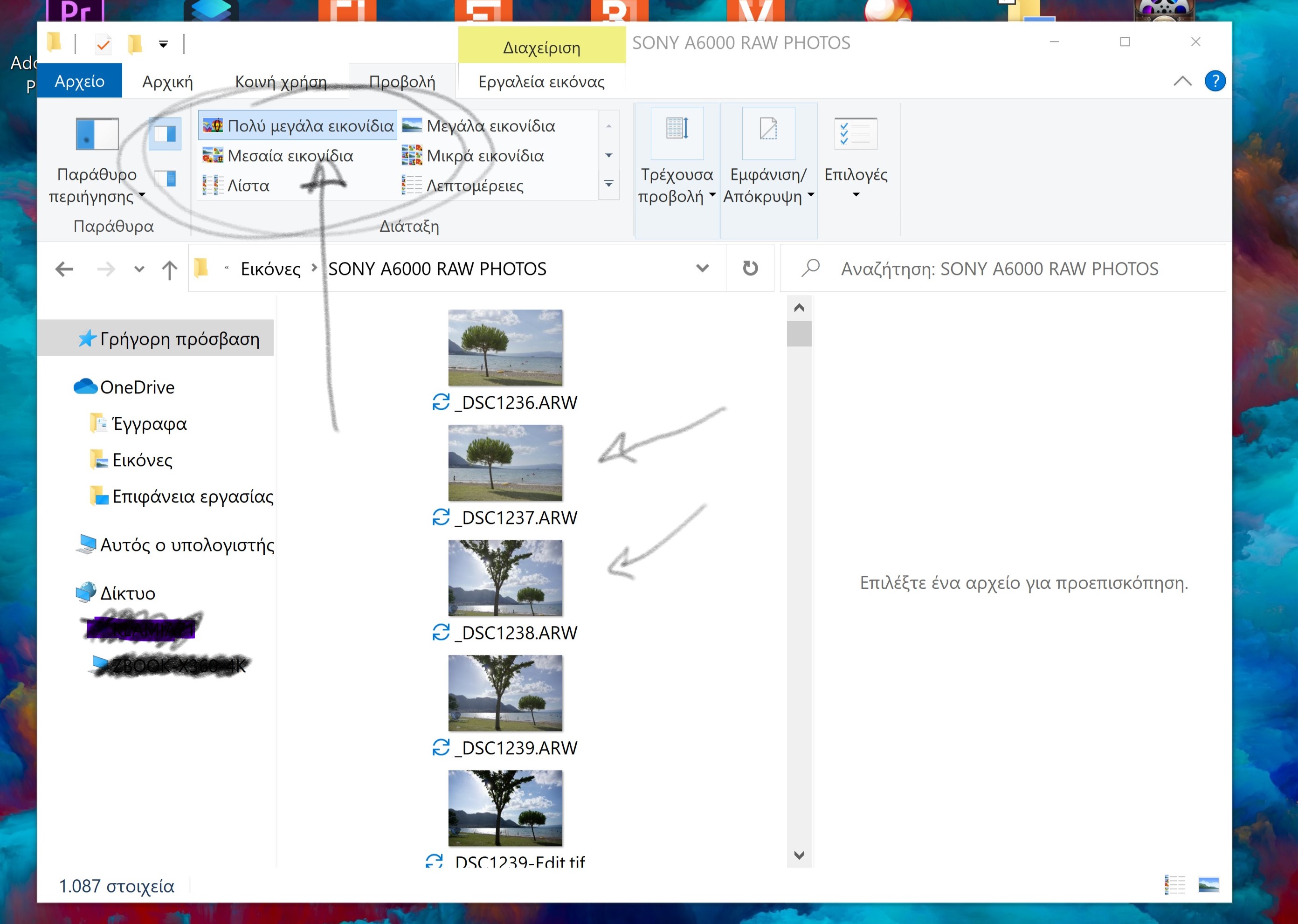Select Δίκτυο in navigation pane
The height and width of the screenshot is (924, 1298).
[x=115, y=593]
